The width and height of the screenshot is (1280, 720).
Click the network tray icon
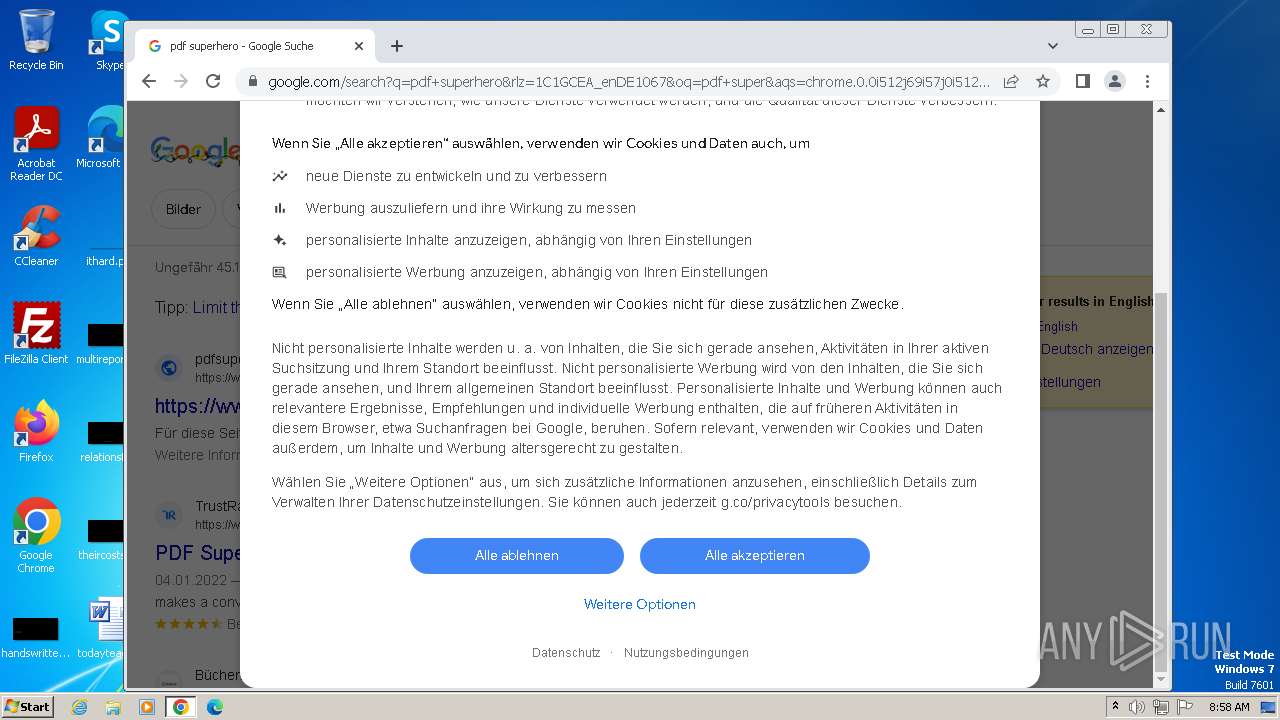[x=1161, y=707]
